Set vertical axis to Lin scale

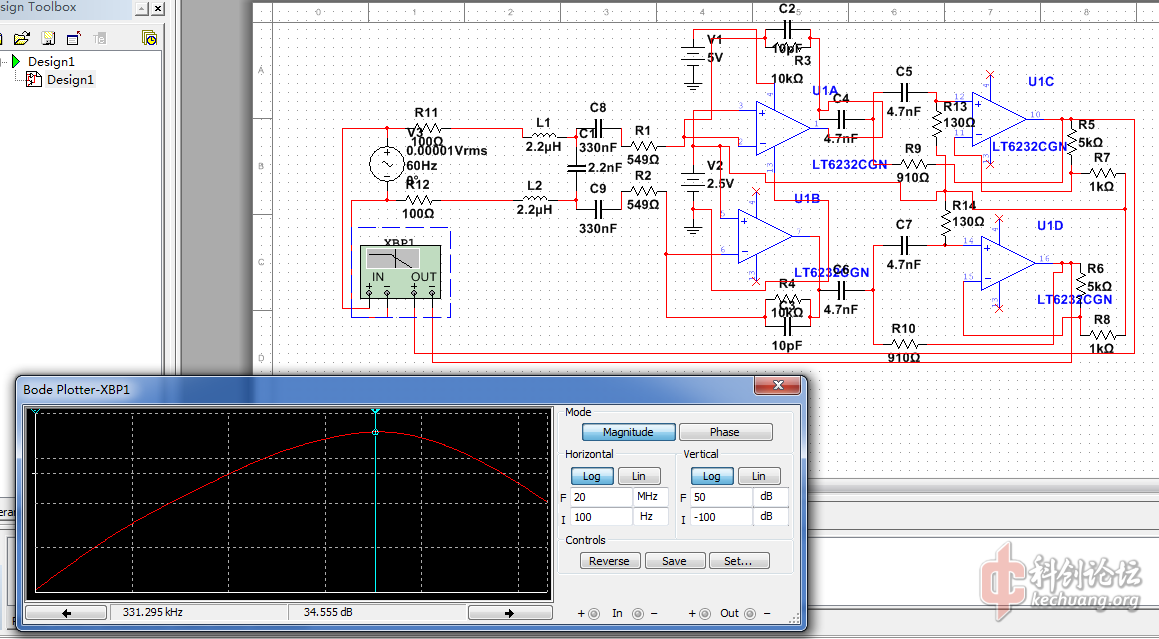pos(758,476)
